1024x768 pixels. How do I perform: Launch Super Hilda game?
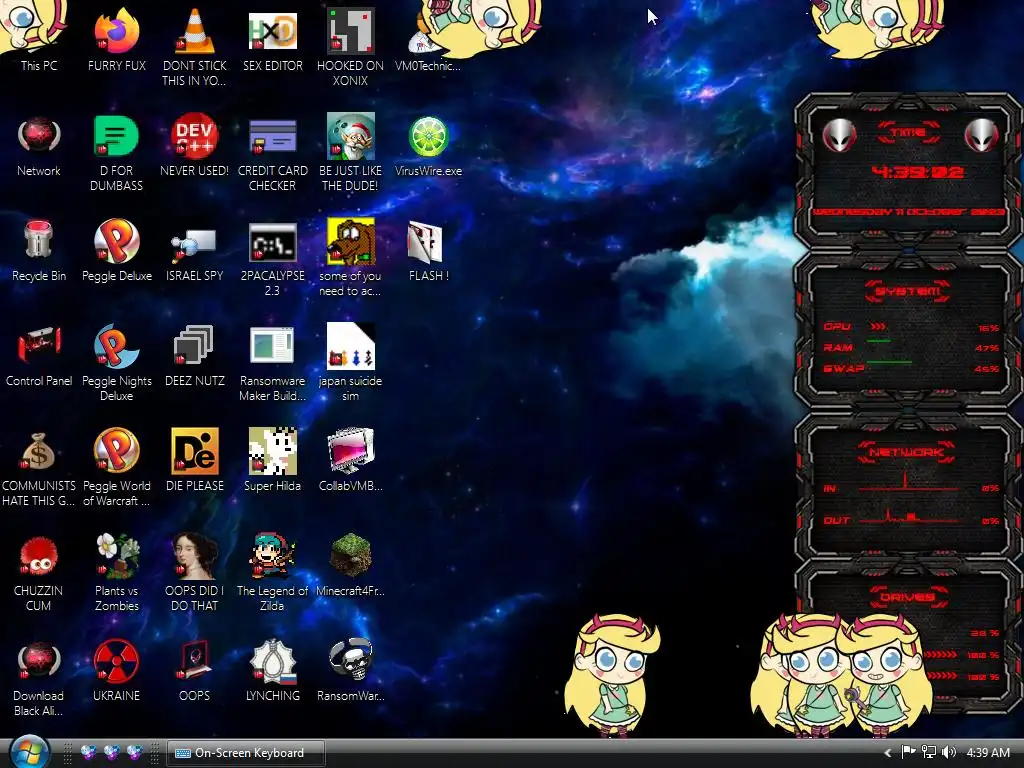[x=272, y=460]
